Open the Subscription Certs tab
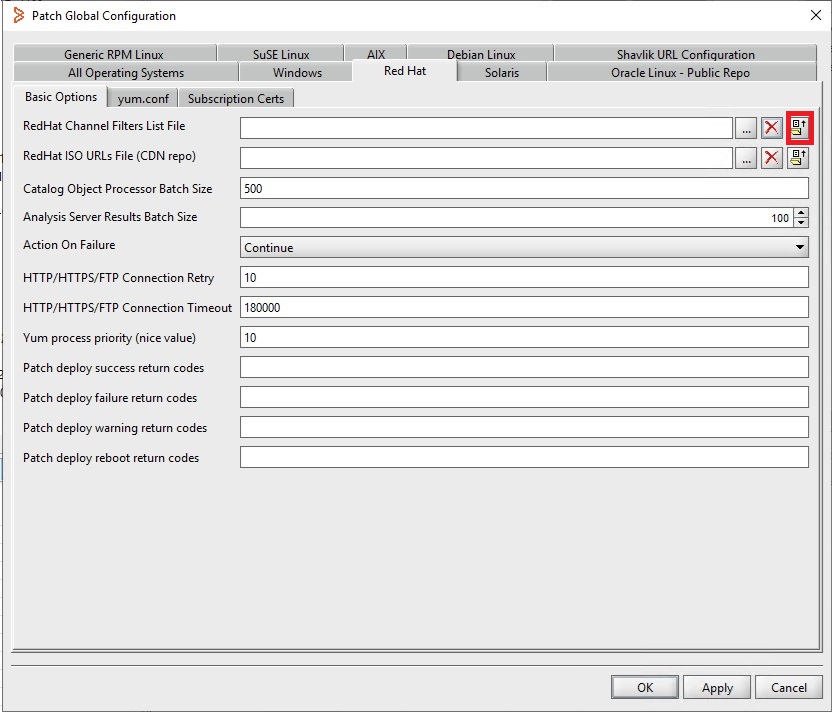Image resolution: width=832 pixels, height=712 pixels. 236,99
